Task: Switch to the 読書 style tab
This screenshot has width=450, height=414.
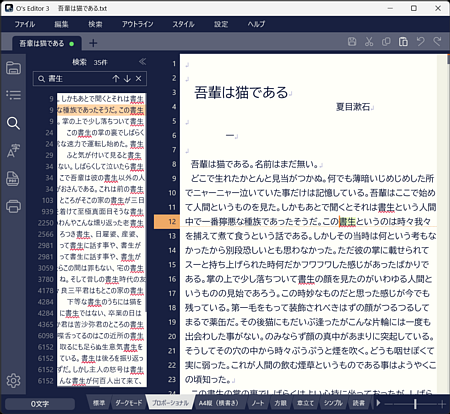Action: (x=359, y=403)
